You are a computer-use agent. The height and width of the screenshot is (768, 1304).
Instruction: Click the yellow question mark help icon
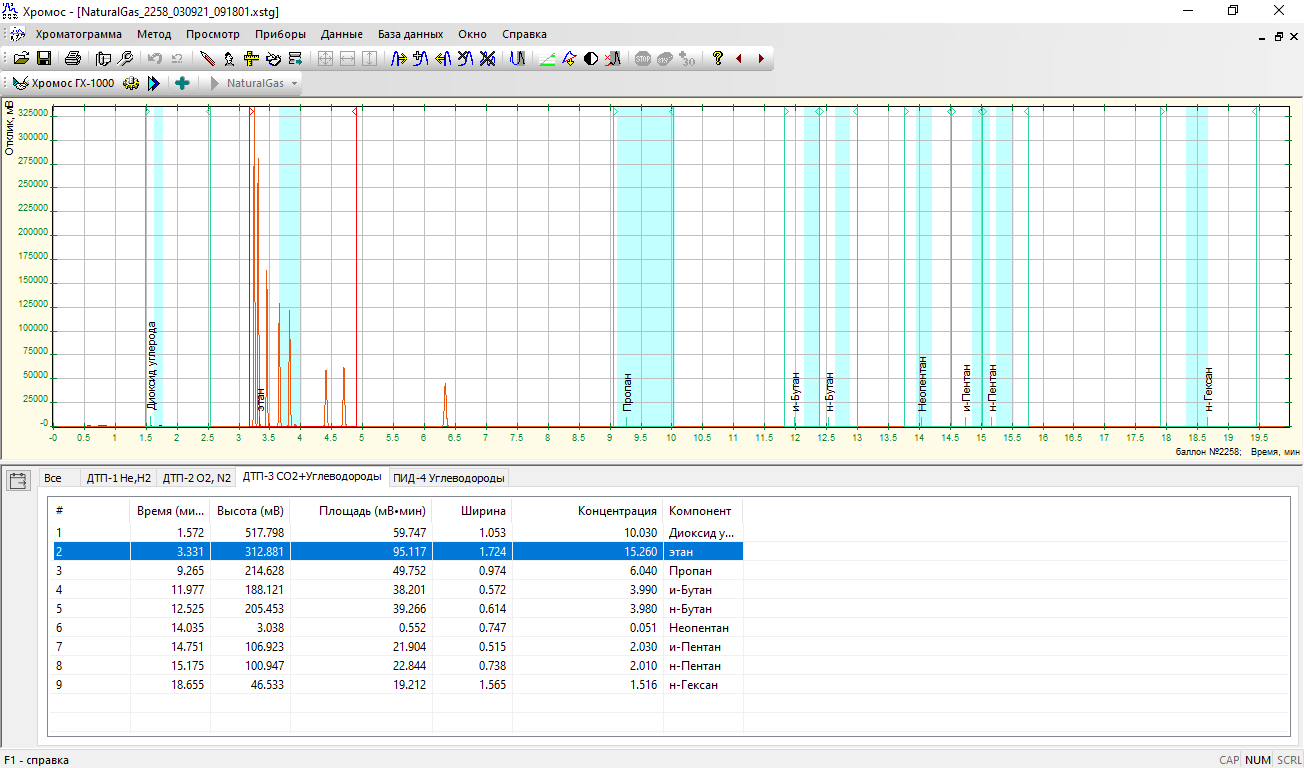[x=717, y=59]
